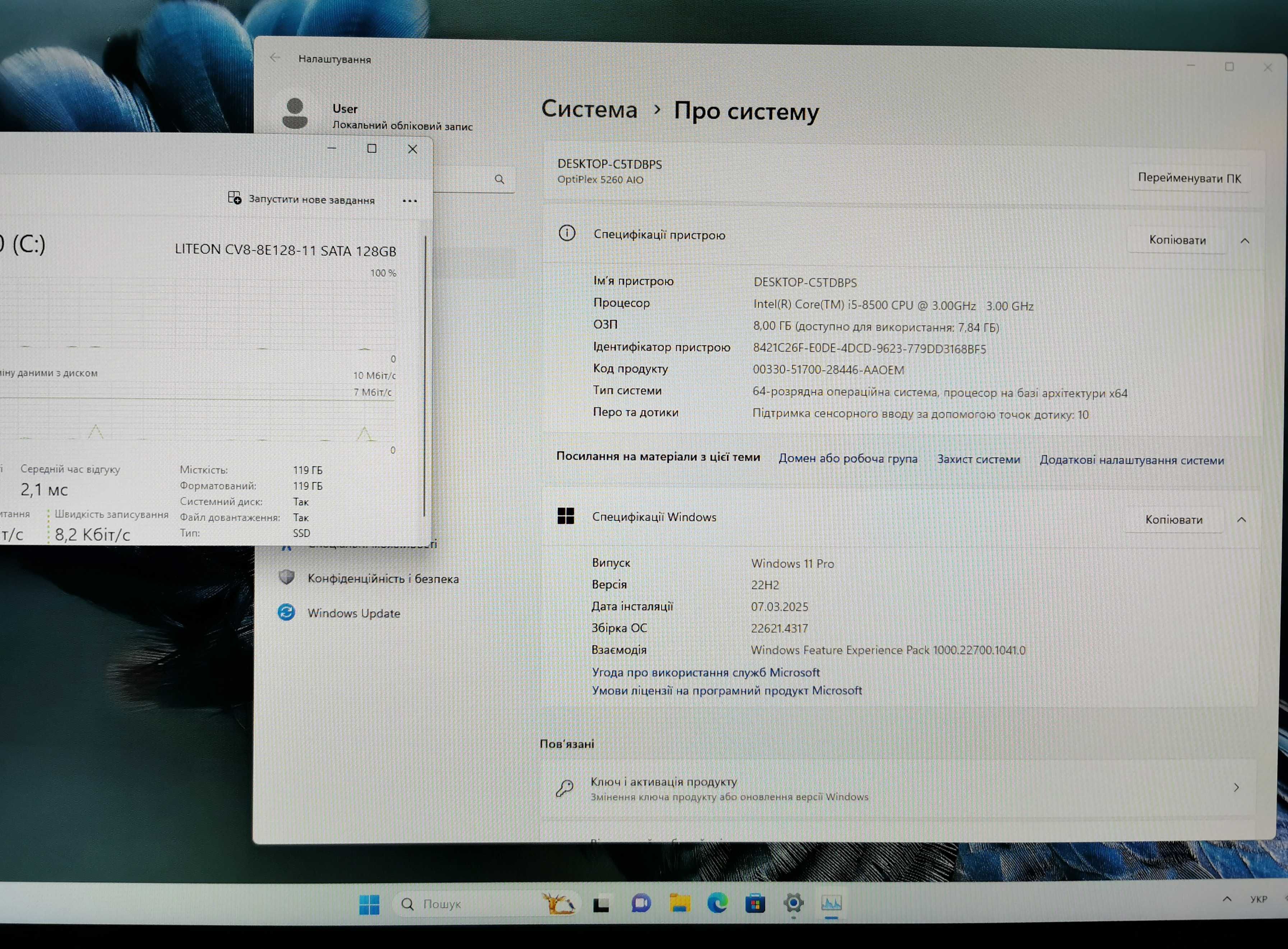Maximize the Task Manager window
Screen dimensions: 1288x949
point(372,148)
